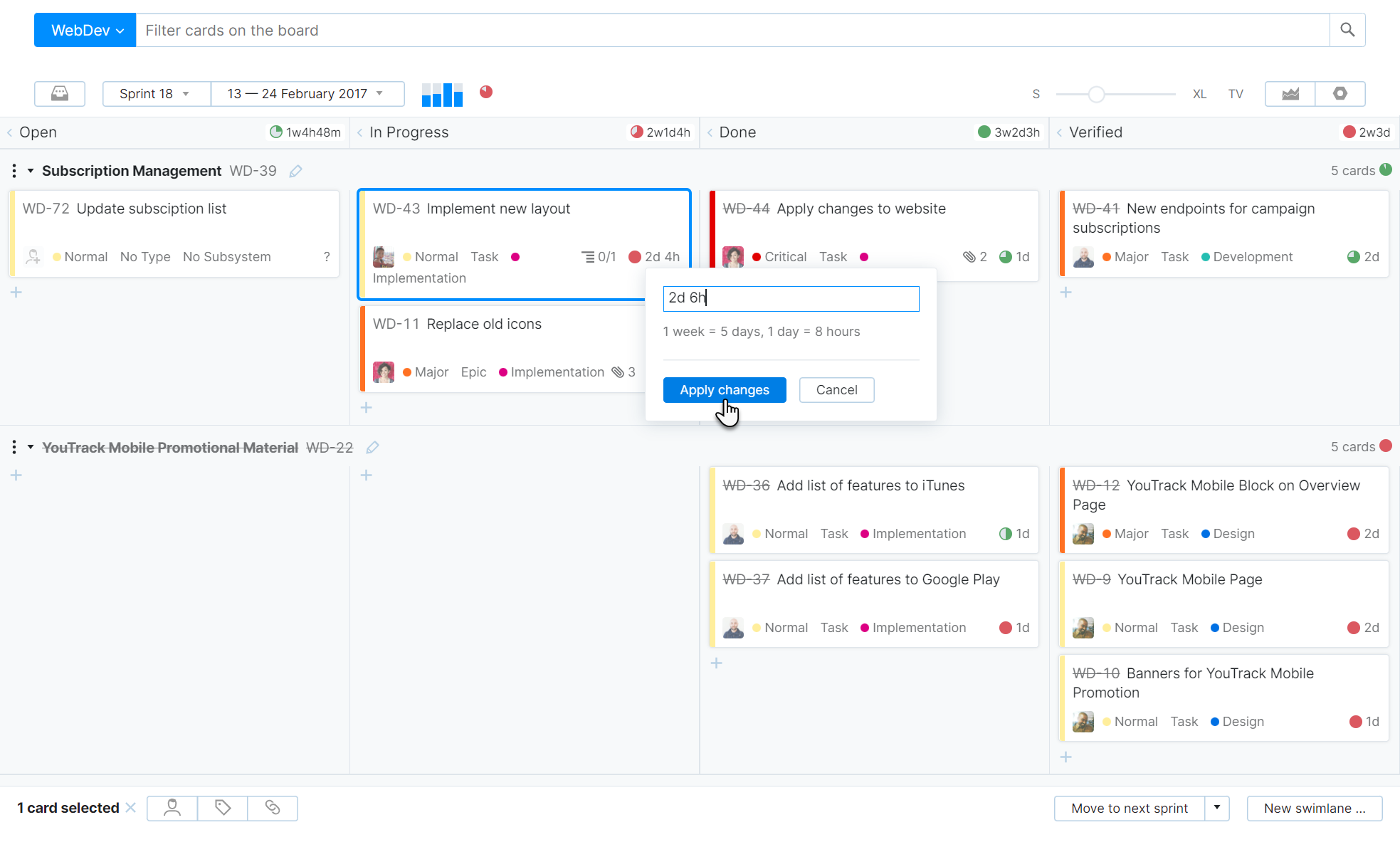
Task: Click the sprint progress bar chart icon
Action: point(441,93)
